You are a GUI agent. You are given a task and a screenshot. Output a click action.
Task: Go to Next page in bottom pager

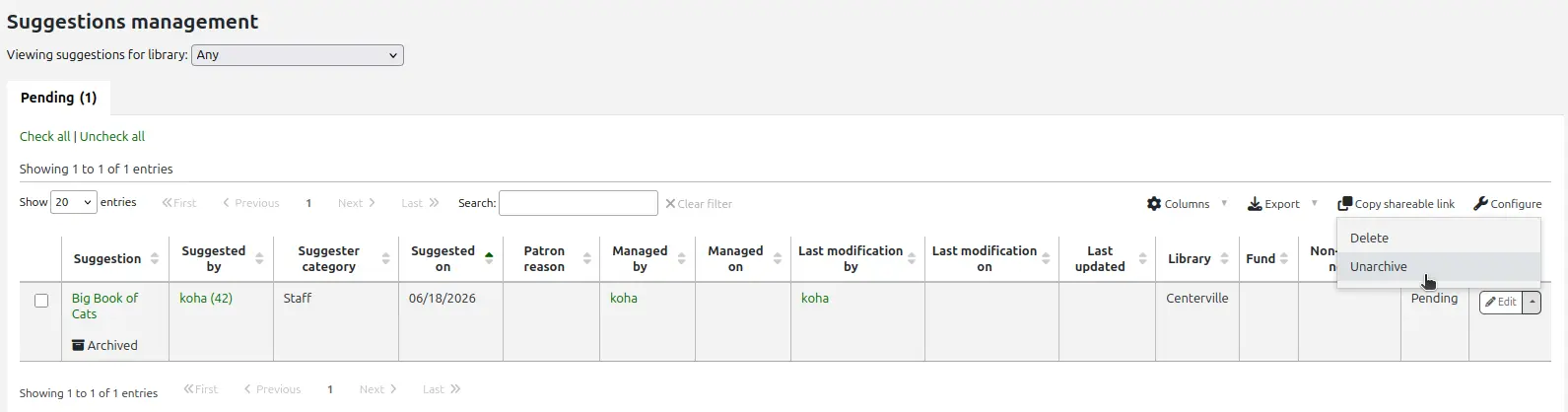(x=378, y=389)
